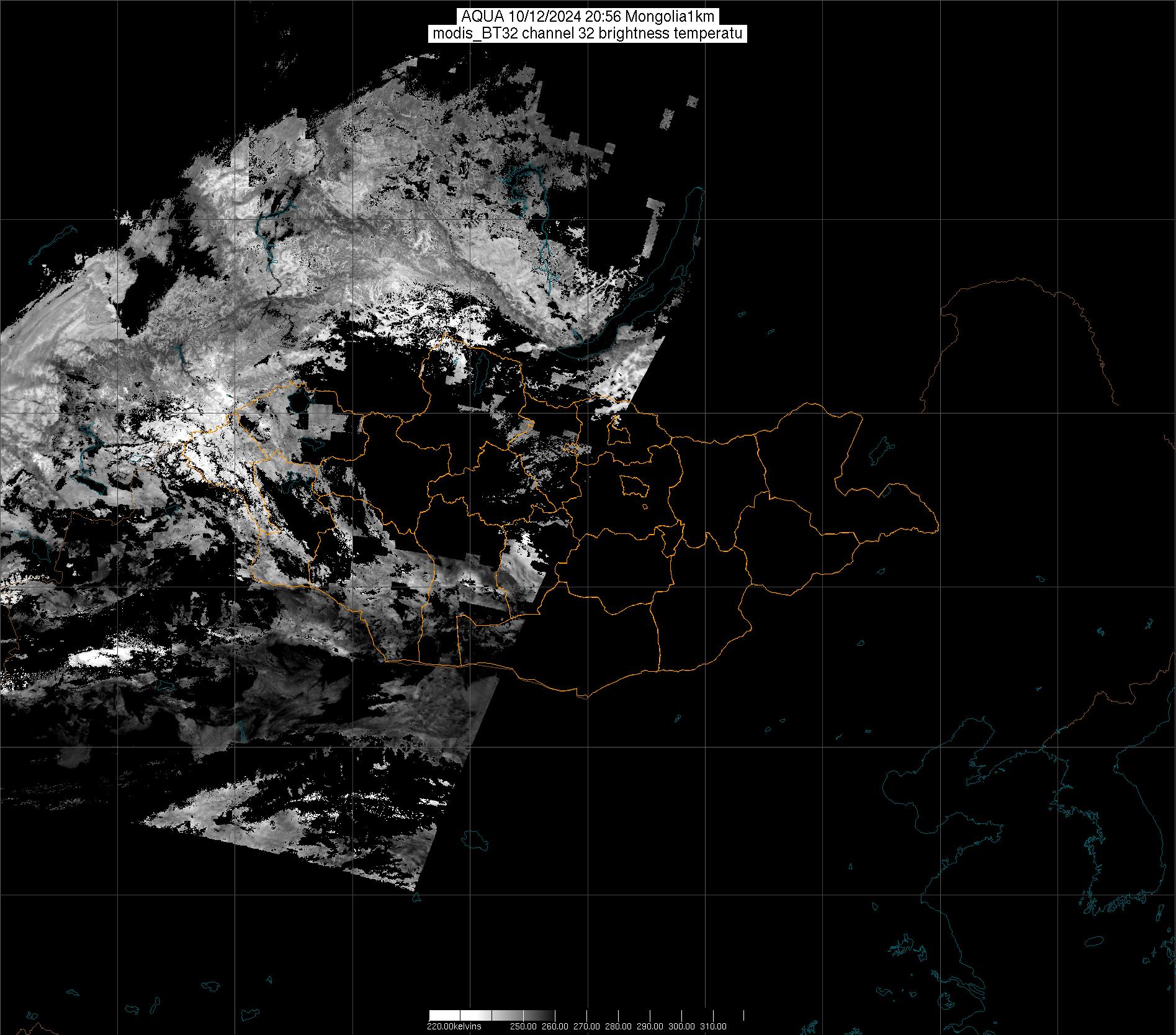Screen dimensions: 1176x1035
Task: Click the 300.00 legend label
Action: coord(682,1026)
